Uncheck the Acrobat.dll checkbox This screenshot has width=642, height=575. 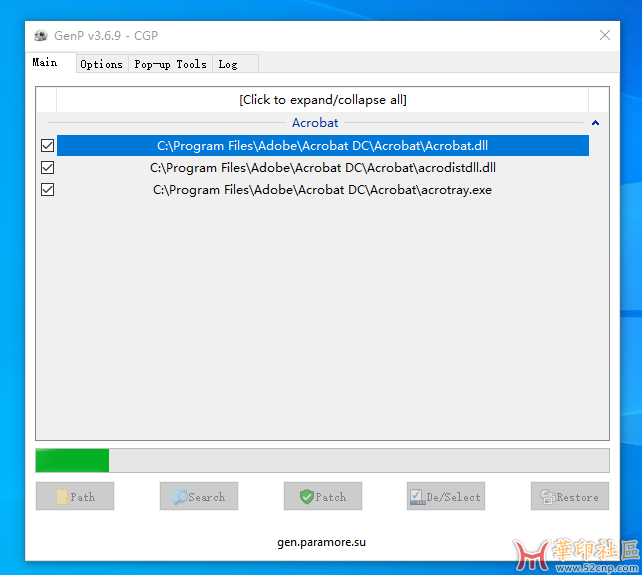(47, 145)
